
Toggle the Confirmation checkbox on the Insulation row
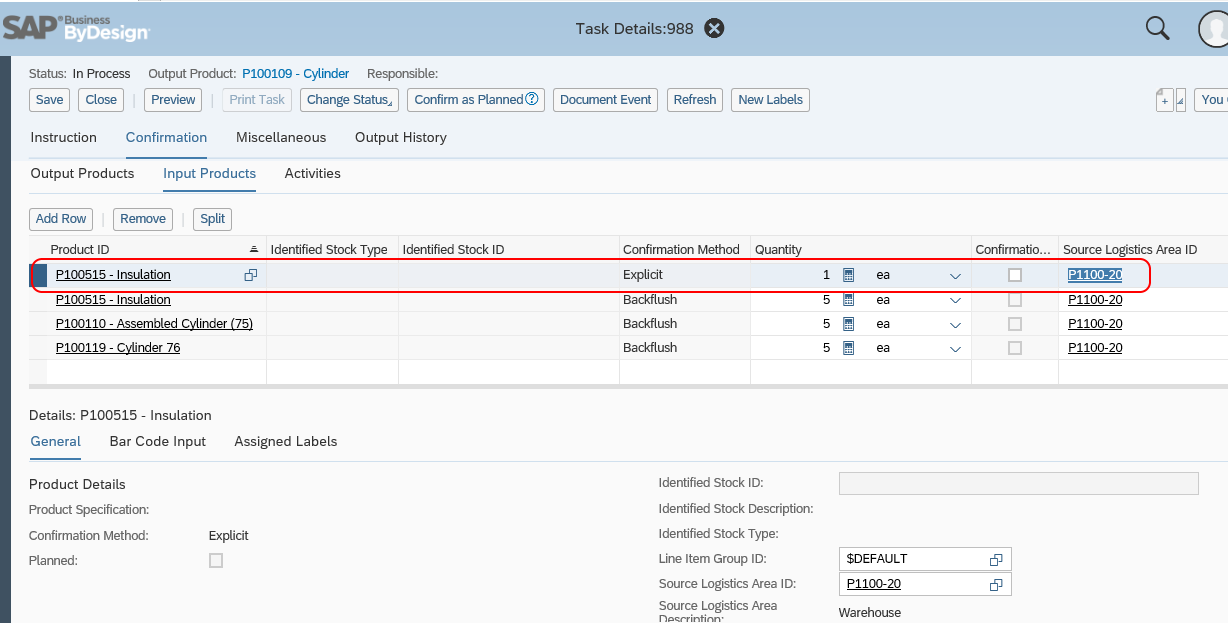pyautogui.click(x=1014, y=274)
